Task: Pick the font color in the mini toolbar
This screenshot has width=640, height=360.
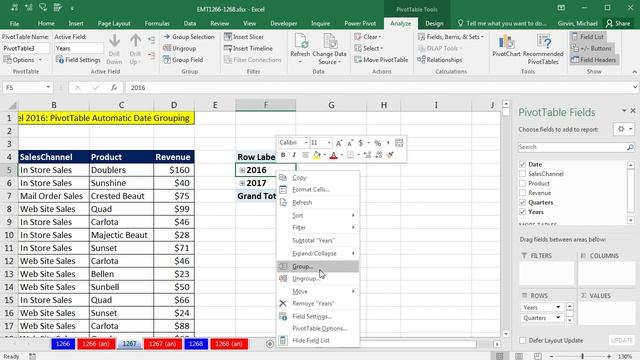Action: click(x=333, y=155)
